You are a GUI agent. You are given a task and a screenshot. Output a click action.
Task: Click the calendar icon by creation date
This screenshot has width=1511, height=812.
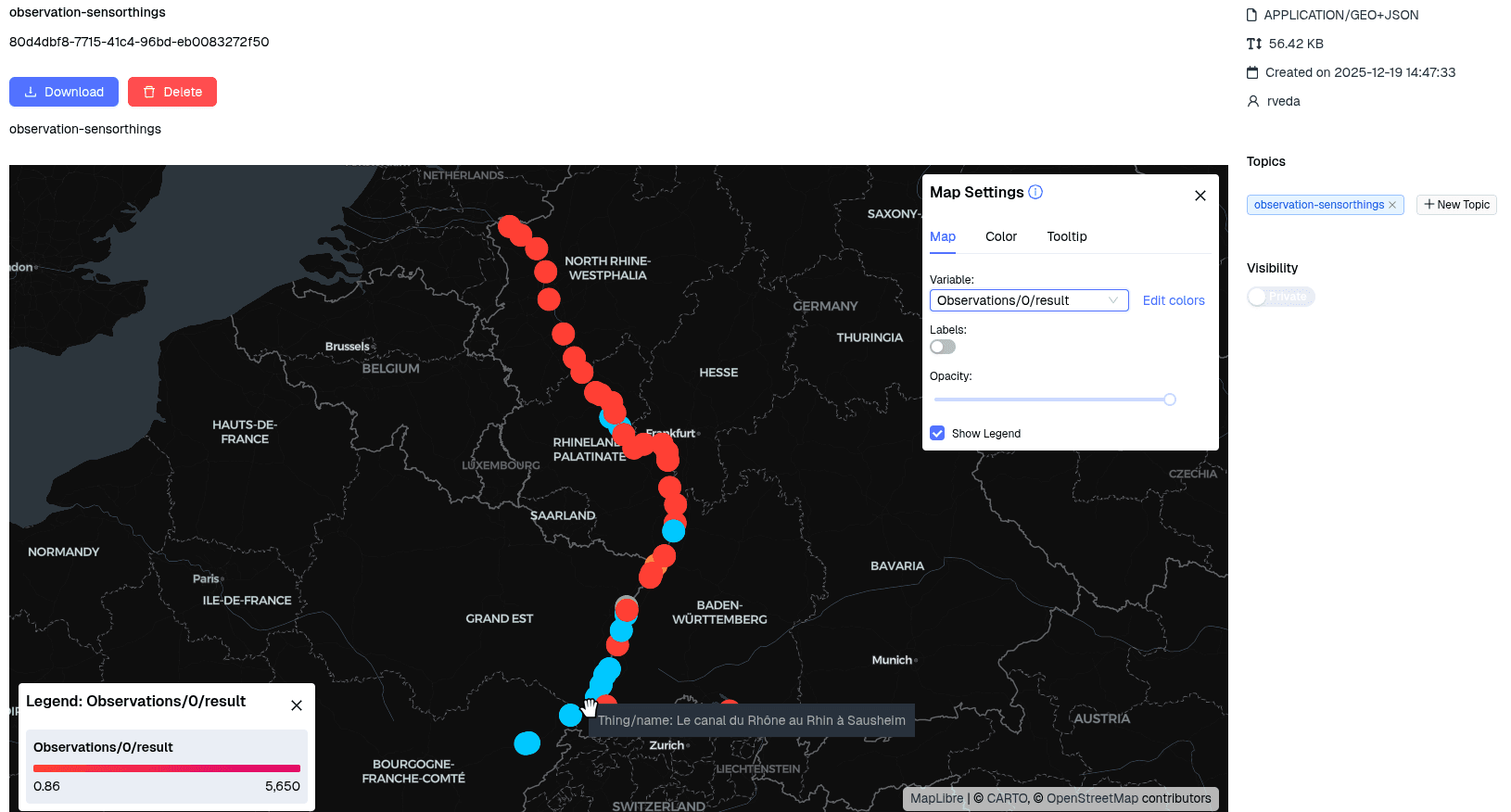click(1252, 72)
